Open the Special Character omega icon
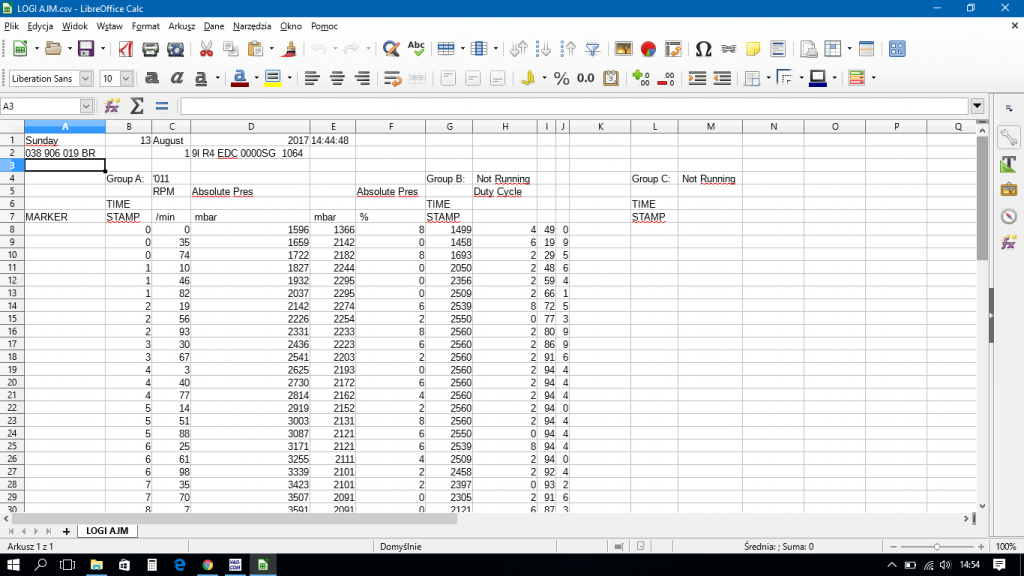 click(x=703, y=49)
